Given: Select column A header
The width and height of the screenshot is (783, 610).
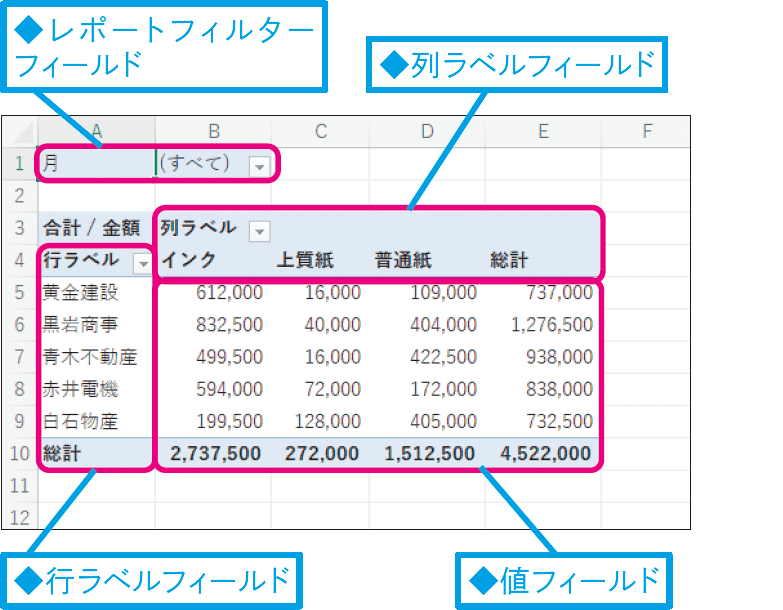Looking at the screenshot, I should (96, 130).
